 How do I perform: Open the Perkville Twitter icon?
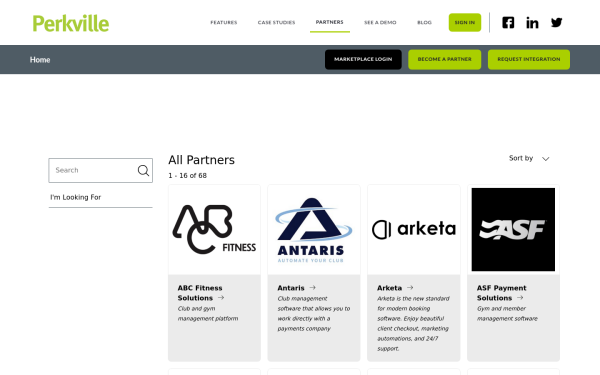(x=556, y=23)
